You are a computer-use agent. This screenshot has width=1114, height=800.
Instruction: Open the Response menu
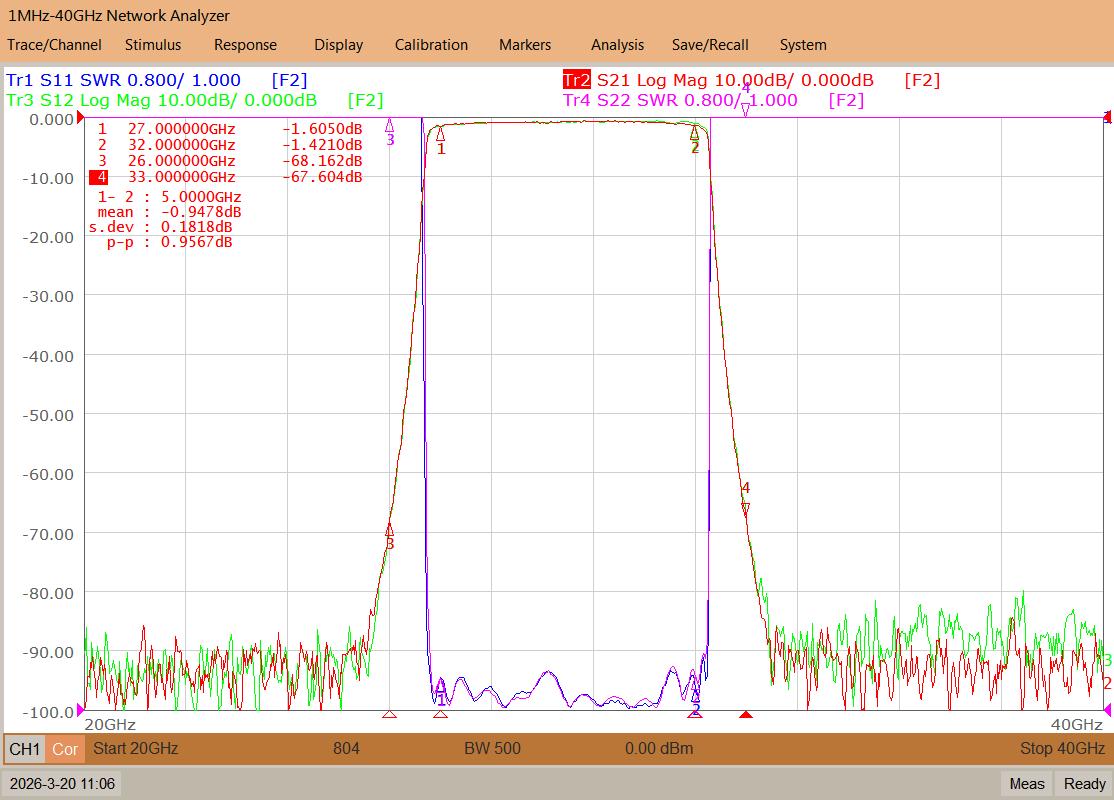click(x=245, y=45)
